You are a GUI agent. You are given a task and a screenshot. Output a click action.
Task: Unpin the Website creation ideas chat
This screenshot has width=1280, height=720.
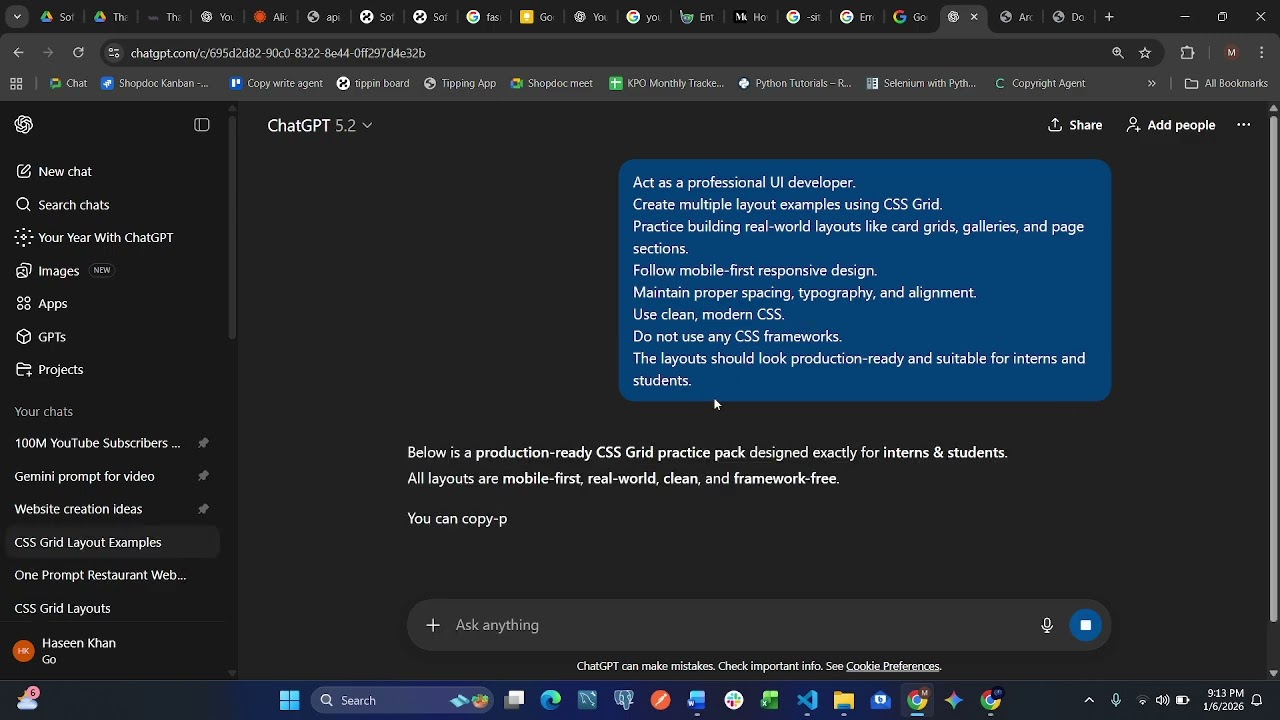tap(203, 509)
